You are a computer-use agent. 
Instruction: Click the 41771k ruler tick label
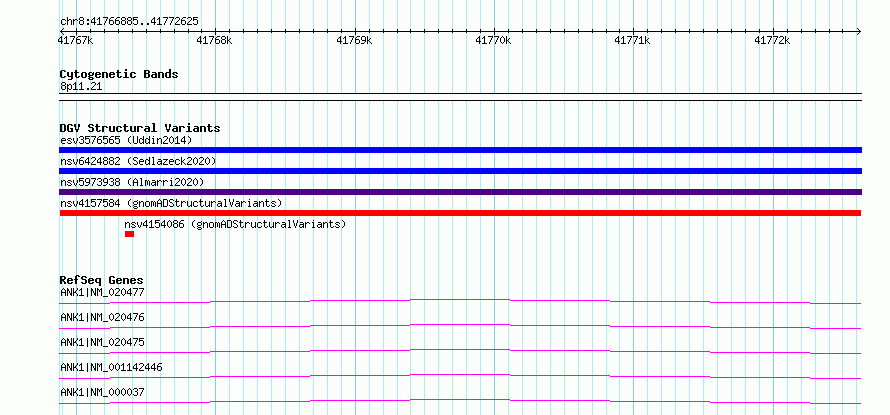point(632,40)
